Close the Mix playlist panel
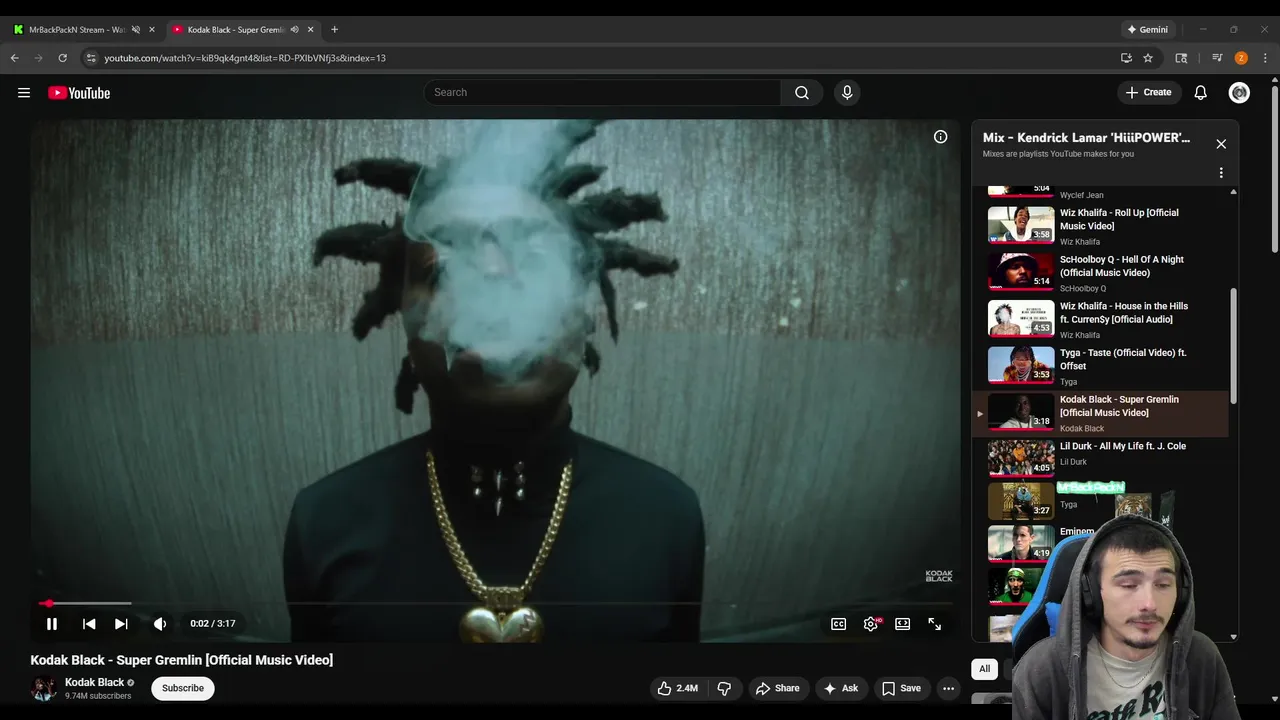Screen dimensions: 1280x720 click(1221, 144)
